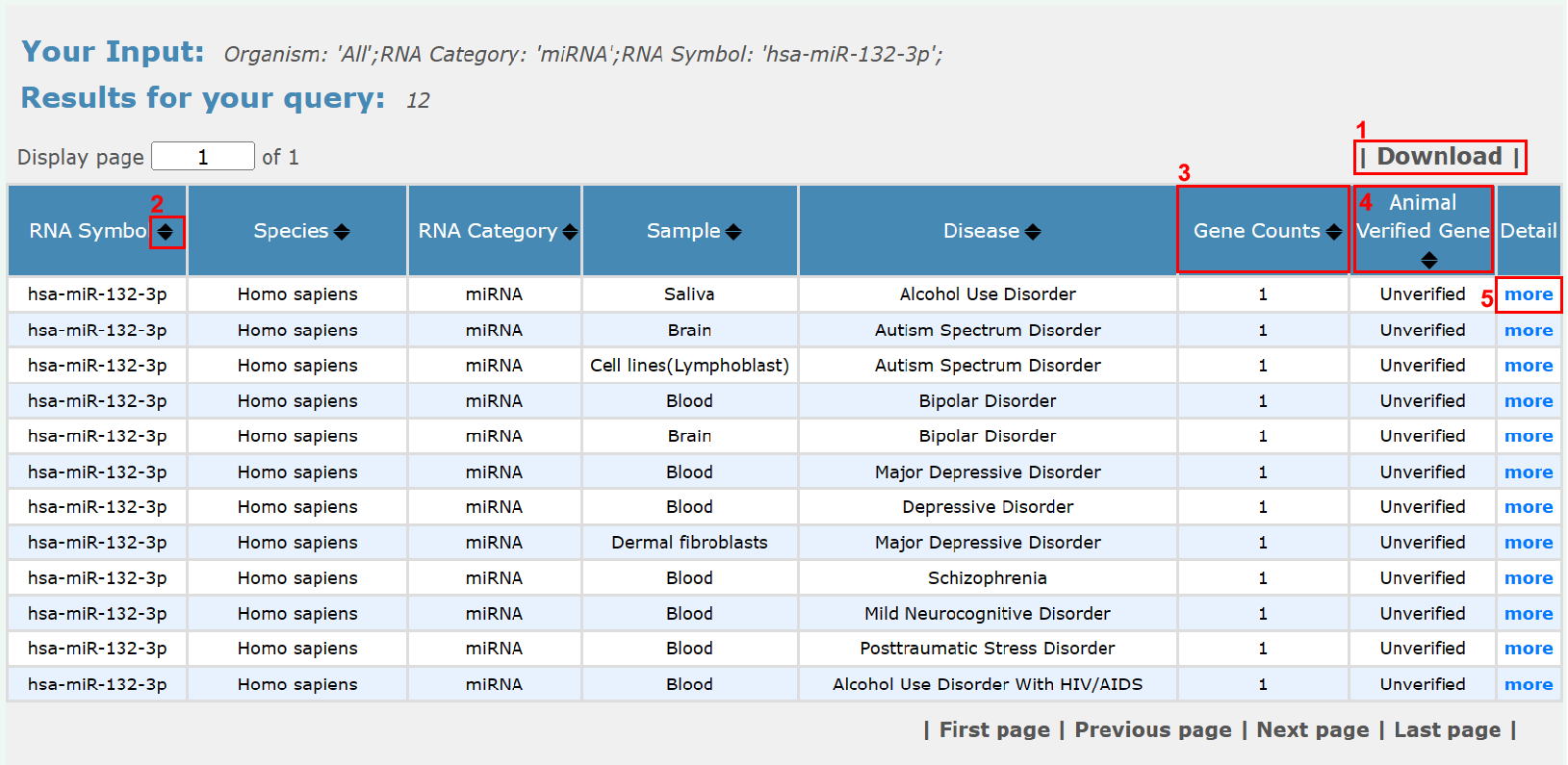
Task: Sort by RNA Category using arrow icon
Action: 570,232
